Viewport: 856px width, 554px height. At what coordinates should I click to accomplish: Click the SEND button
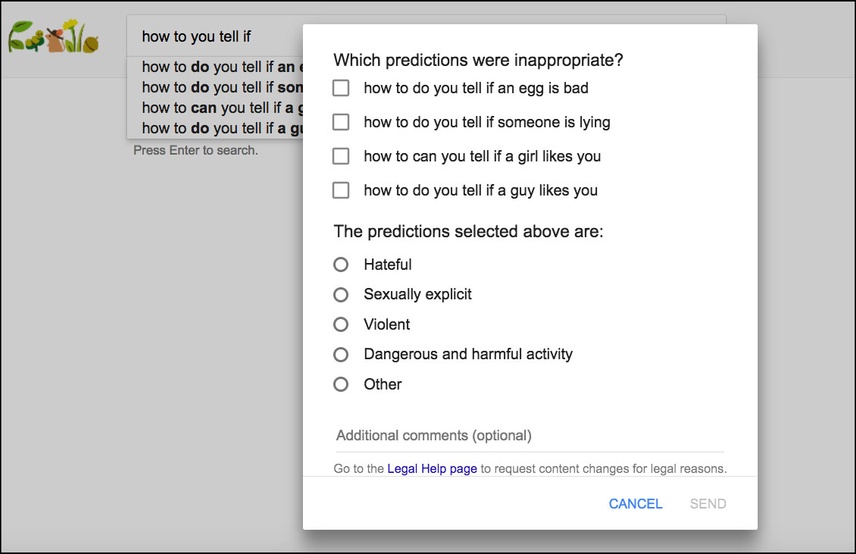pos(708,504)
